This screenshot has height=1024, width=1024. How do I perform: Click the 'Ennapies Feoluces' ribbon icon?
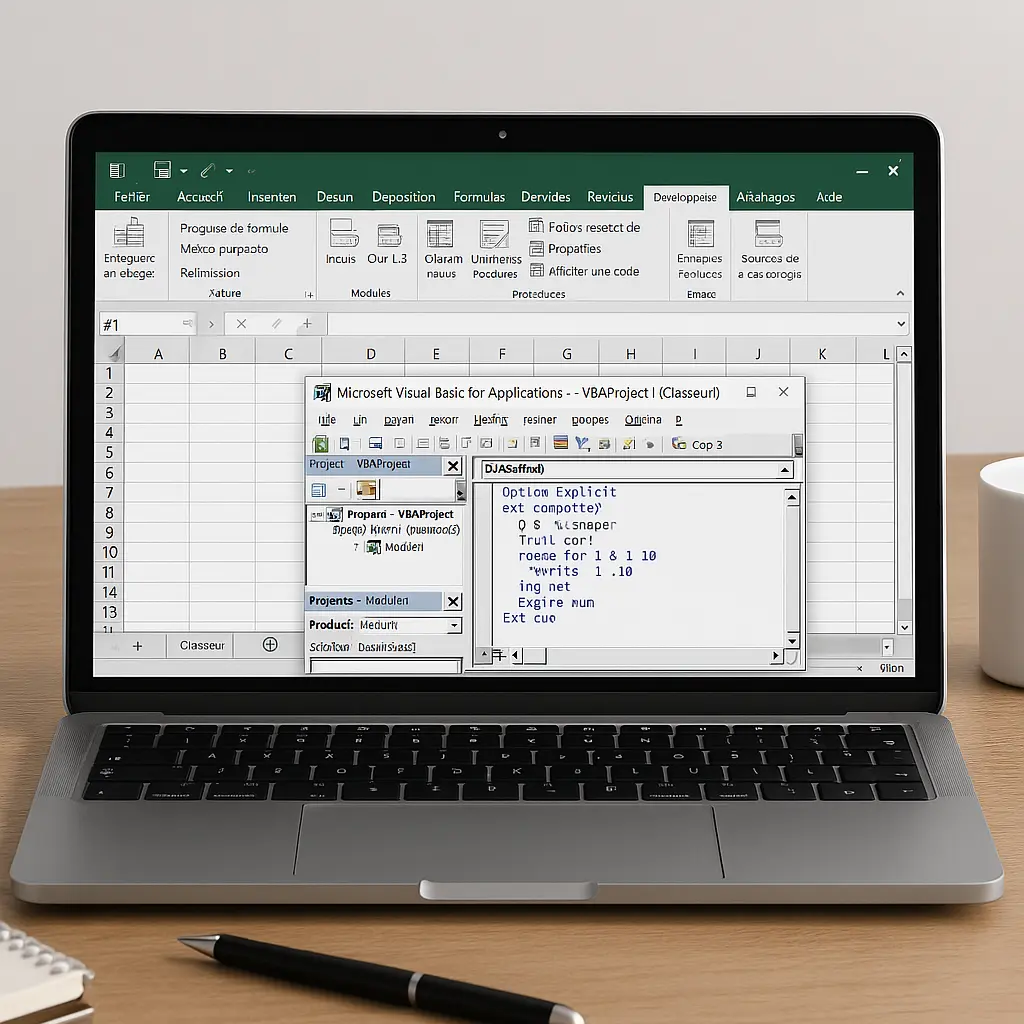pyautogui.click(x=701, y=234)
